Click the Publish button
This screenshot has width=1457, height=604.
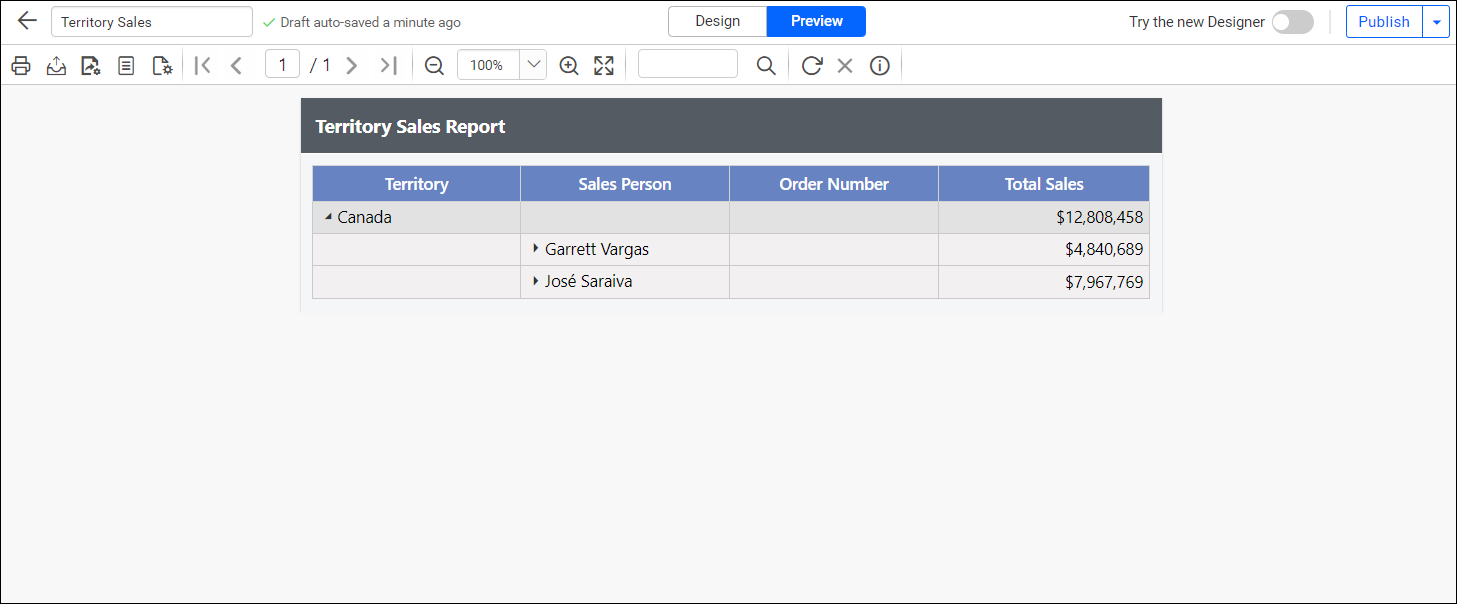(x=1384, y=21)
